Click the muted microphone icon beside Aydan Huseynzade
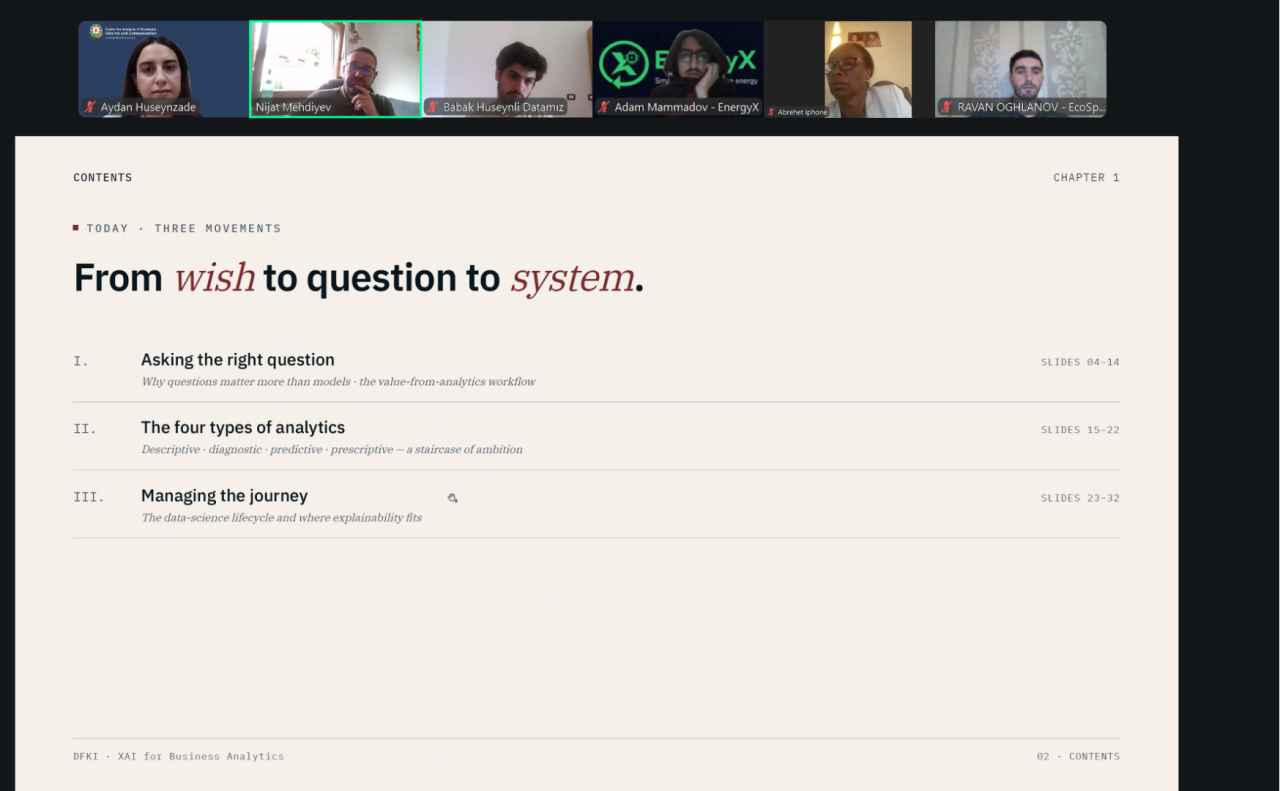The image size is (1280, 791). pyautogui.click(x=90, y=107)
